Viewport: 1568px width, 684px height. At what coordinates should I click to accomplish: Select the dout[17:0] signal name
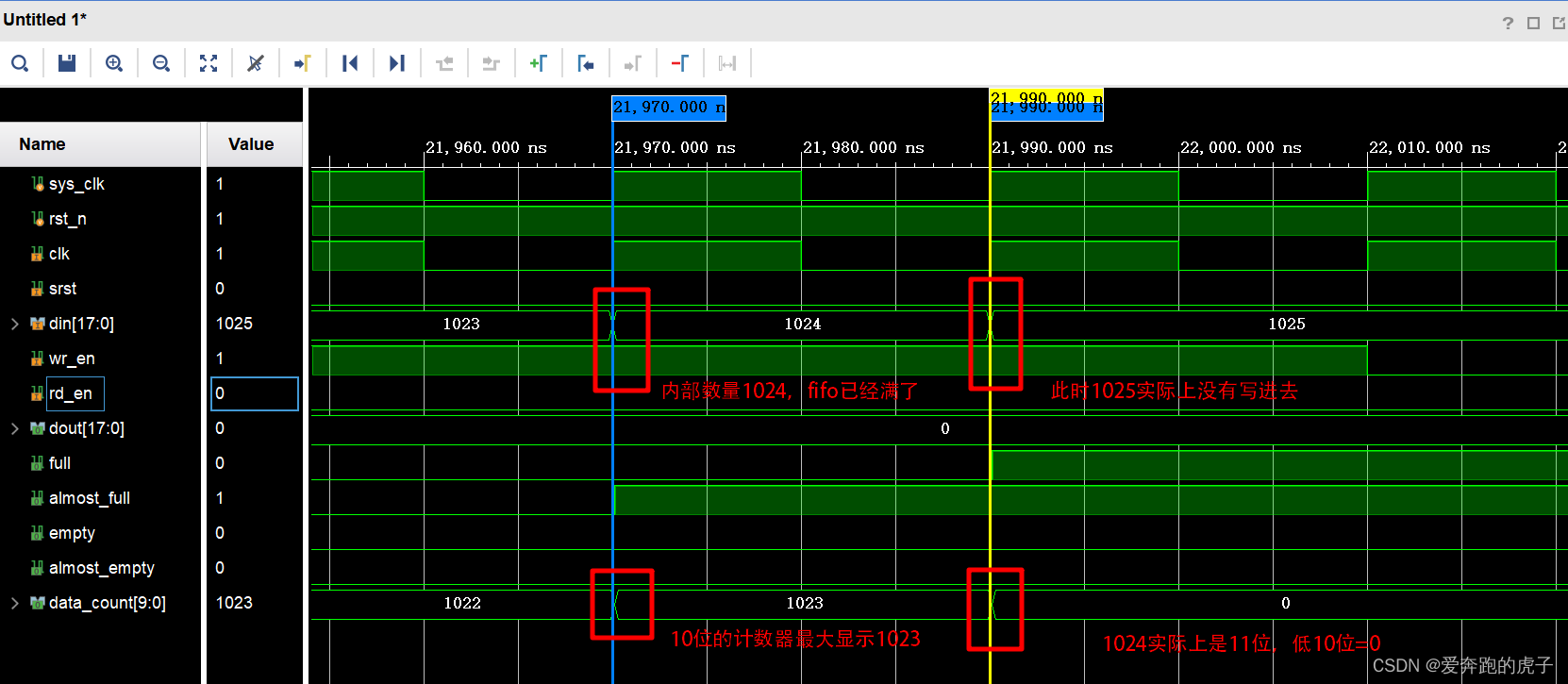[87, 428]
